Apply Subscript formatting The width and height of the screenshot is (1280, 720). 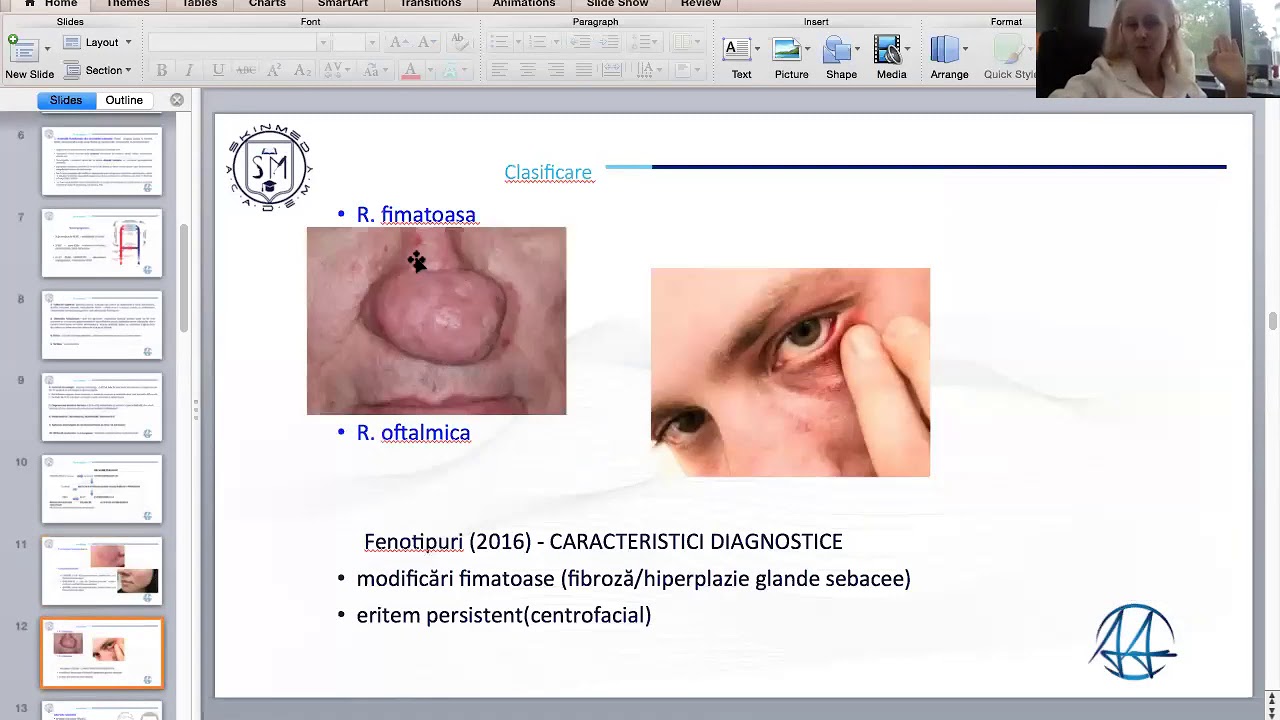302,70
